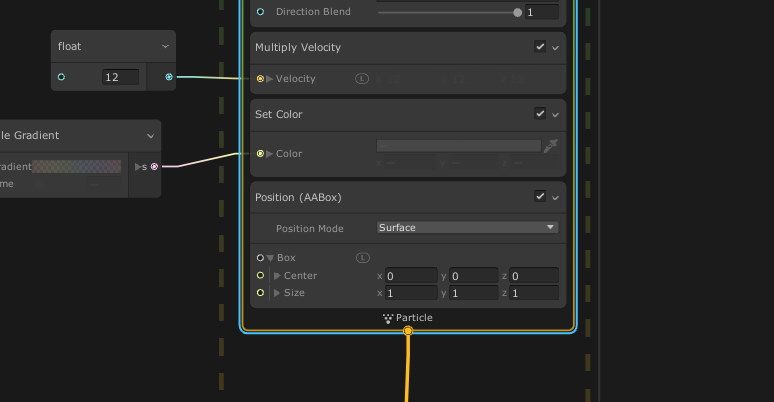
Task: Expand the Center property triangle
Action: (x=277, y=275)
